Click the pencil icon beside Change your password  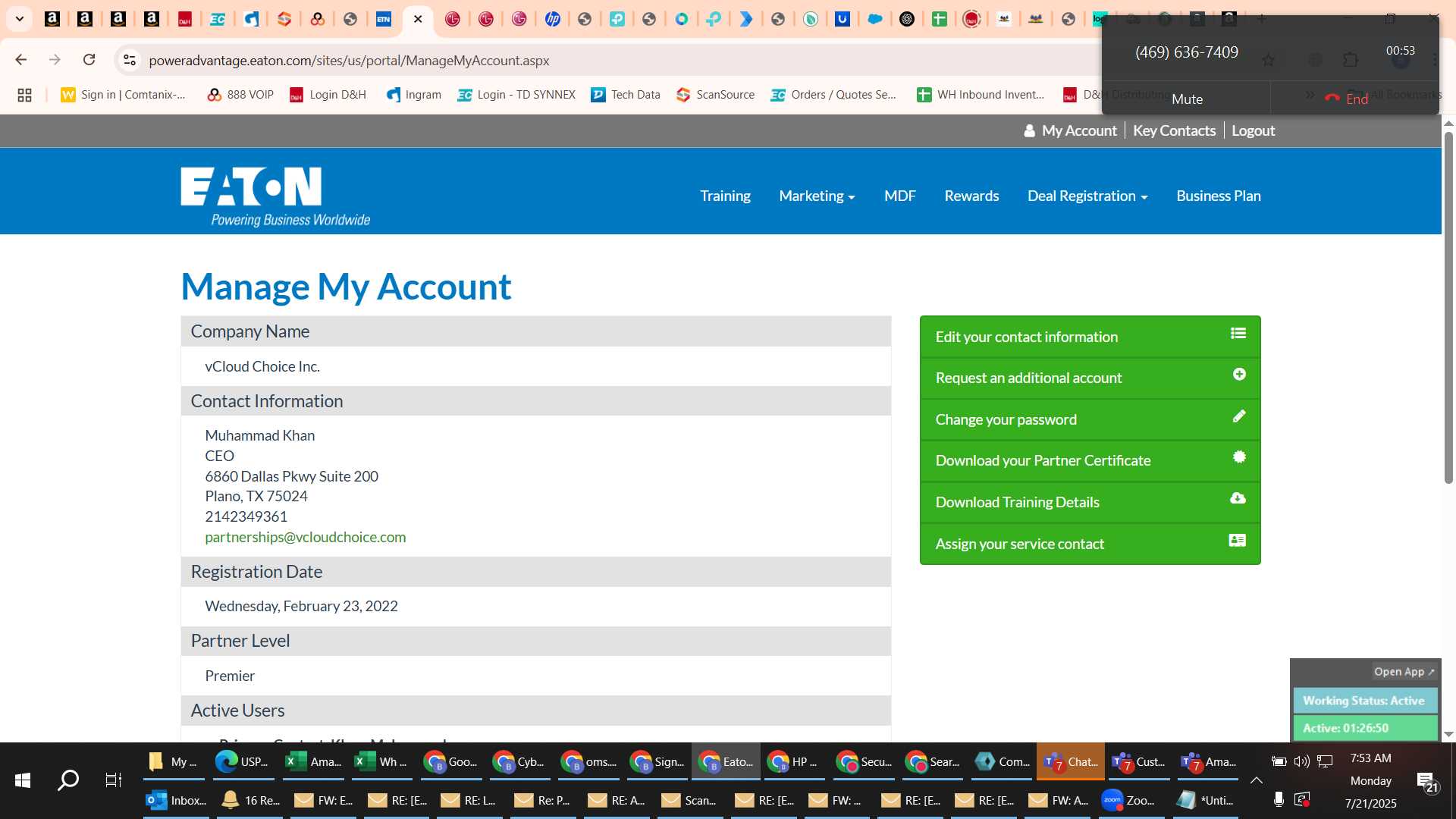coord(1239,416)
